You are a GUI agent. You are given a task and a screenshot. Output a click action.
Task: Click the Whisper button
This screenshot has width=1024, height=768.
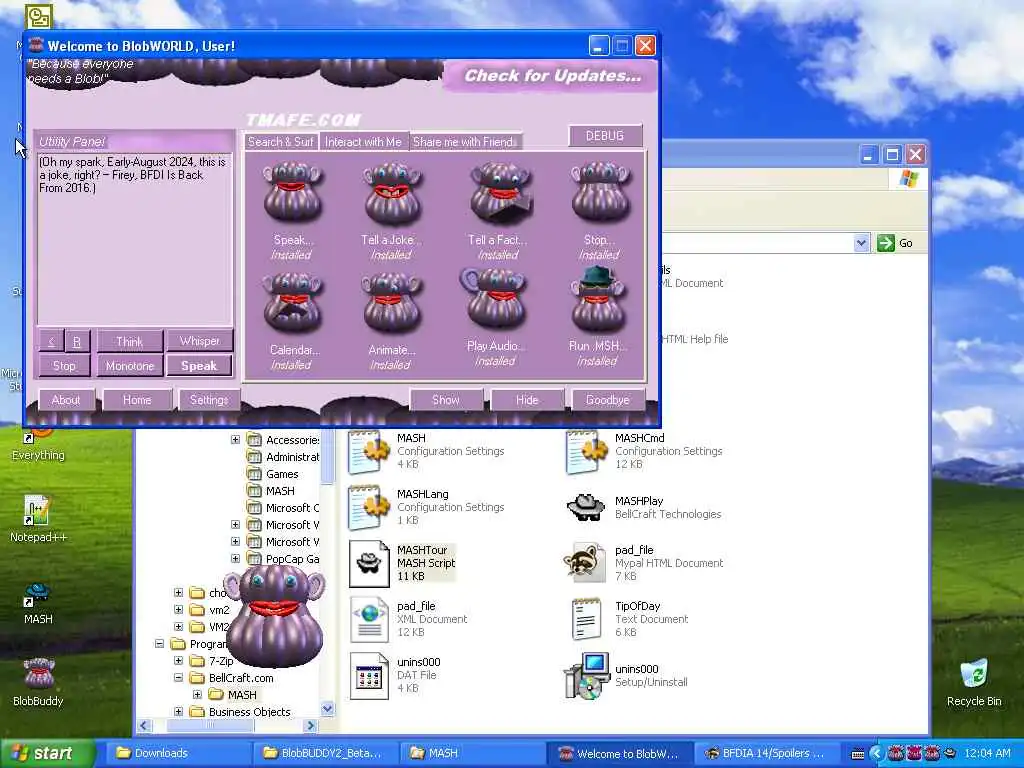[200, 341]
